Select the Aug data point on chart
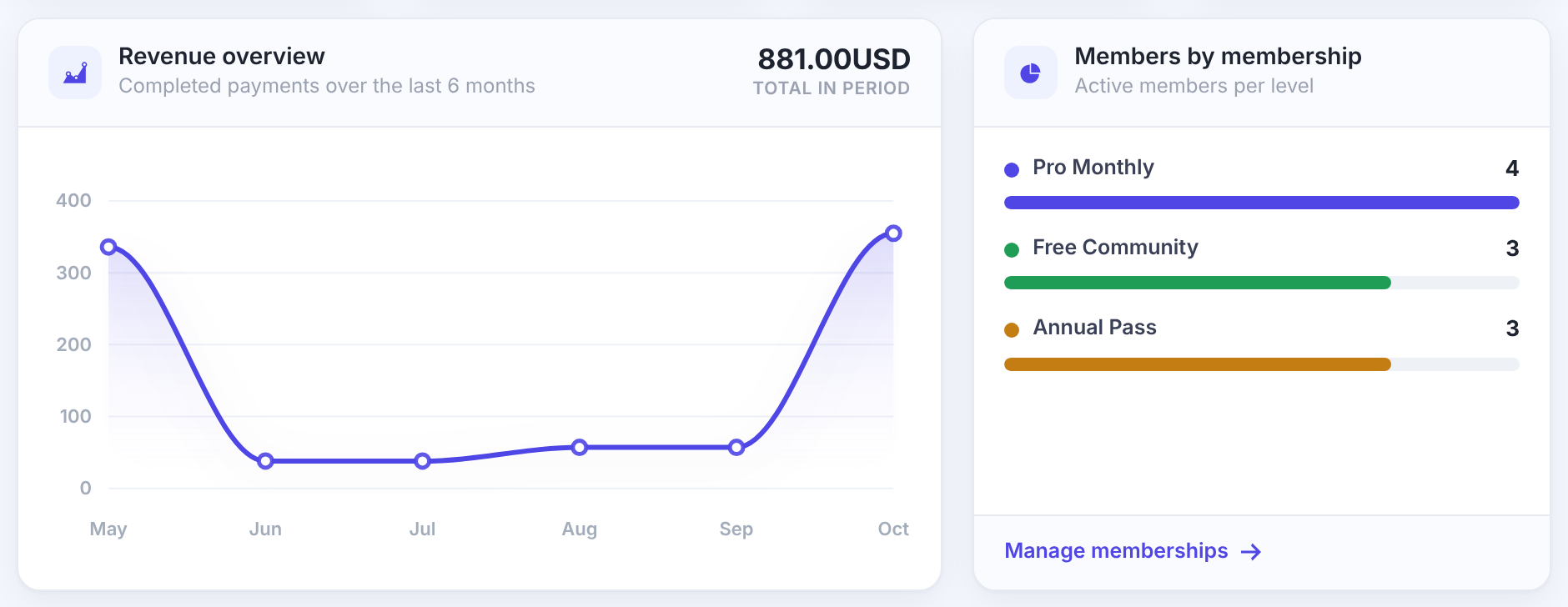 (x=580, y=448)
